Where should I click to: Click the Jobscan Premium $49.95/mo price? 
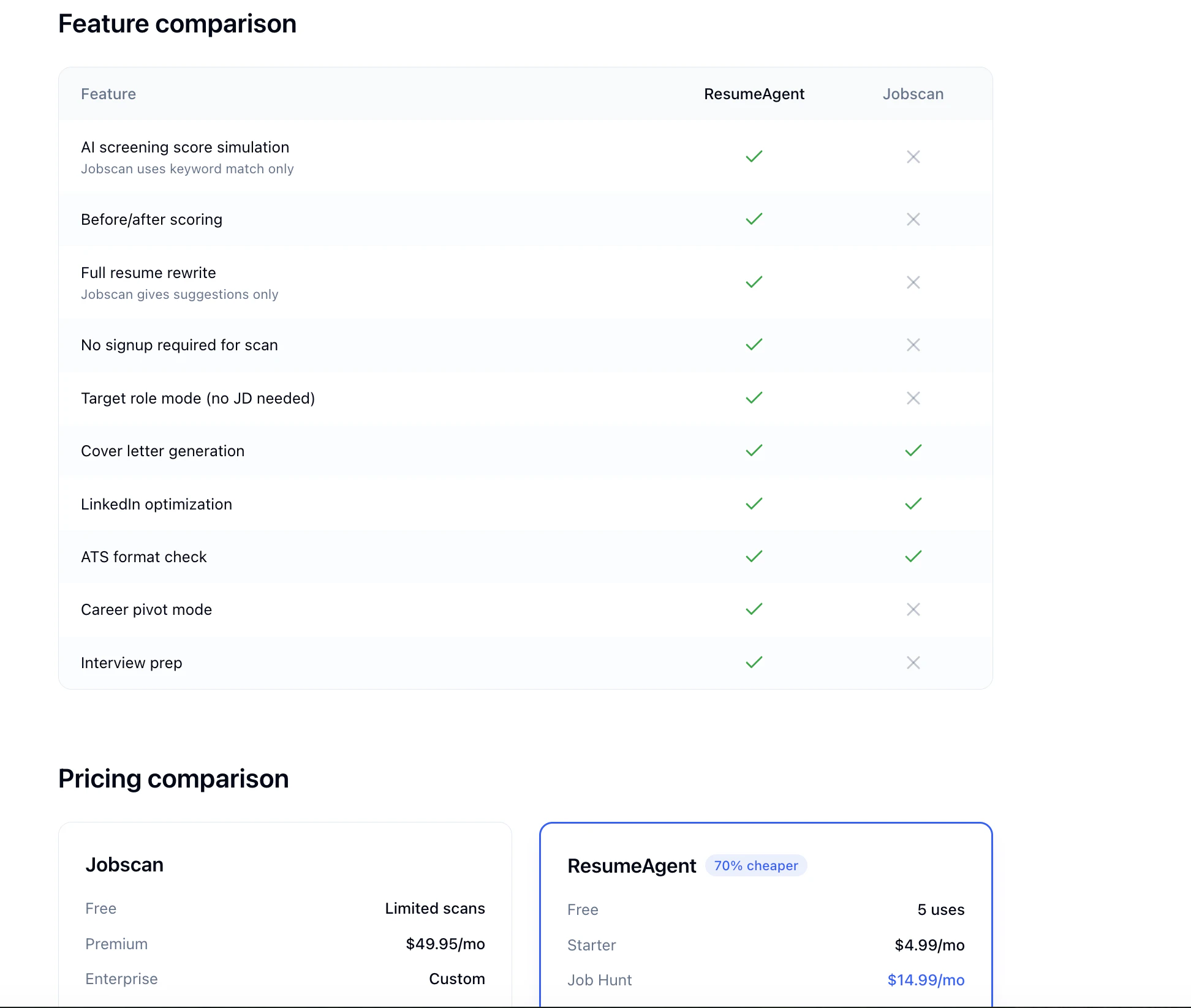tap(445, 944)
